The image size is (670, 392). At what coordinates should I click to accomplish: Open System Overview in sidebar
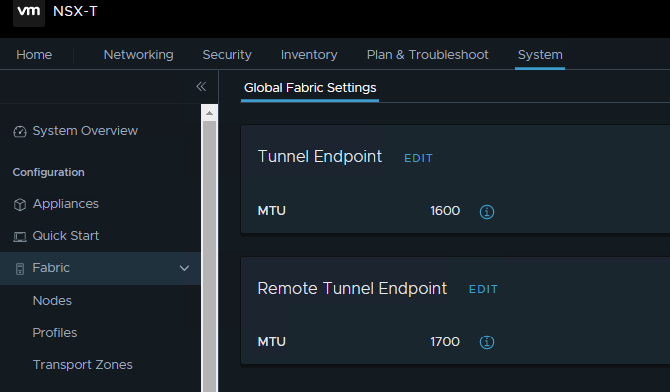tap(85, 131)
